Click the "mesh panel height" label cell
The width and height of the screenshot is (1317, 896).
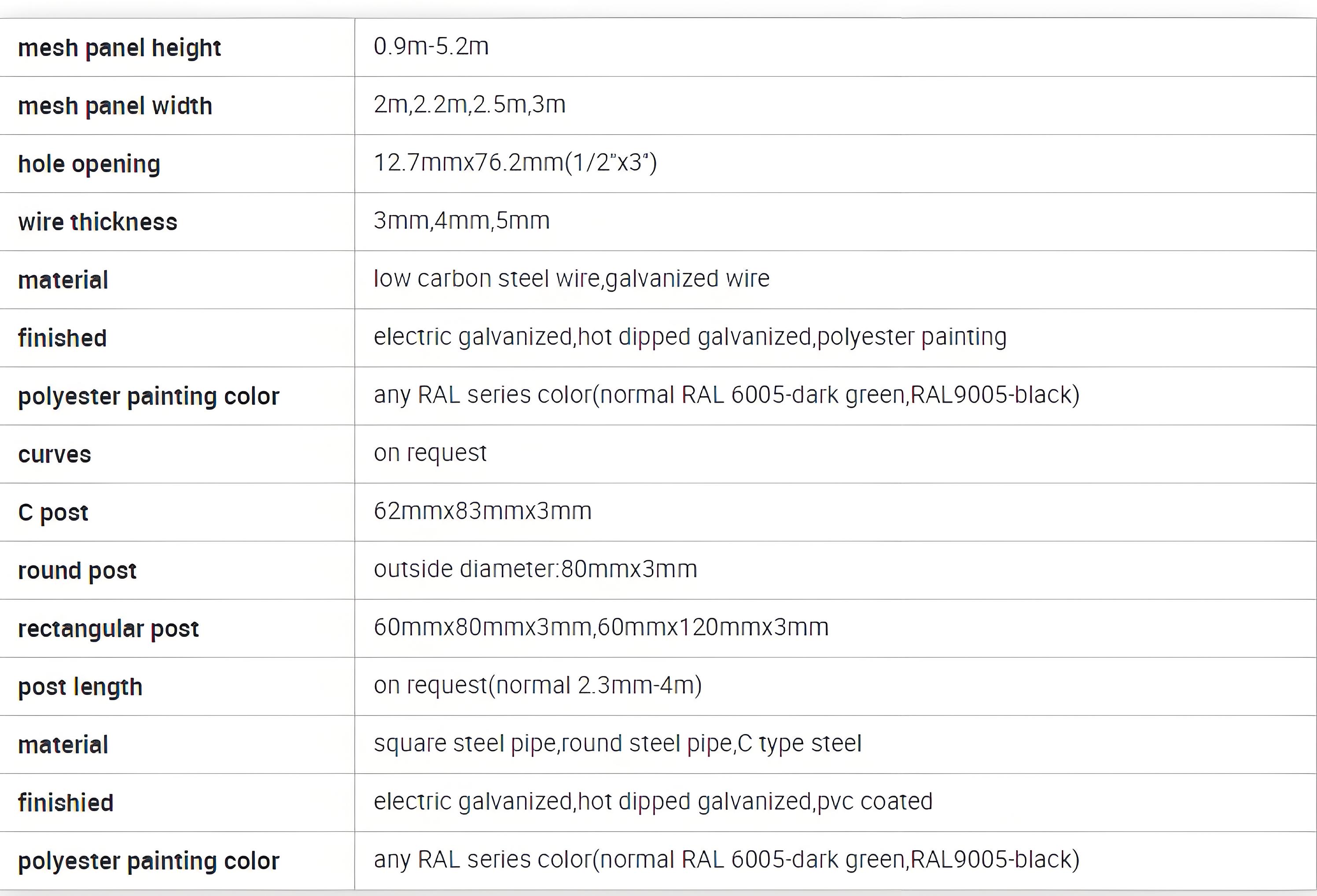[119, 48]
